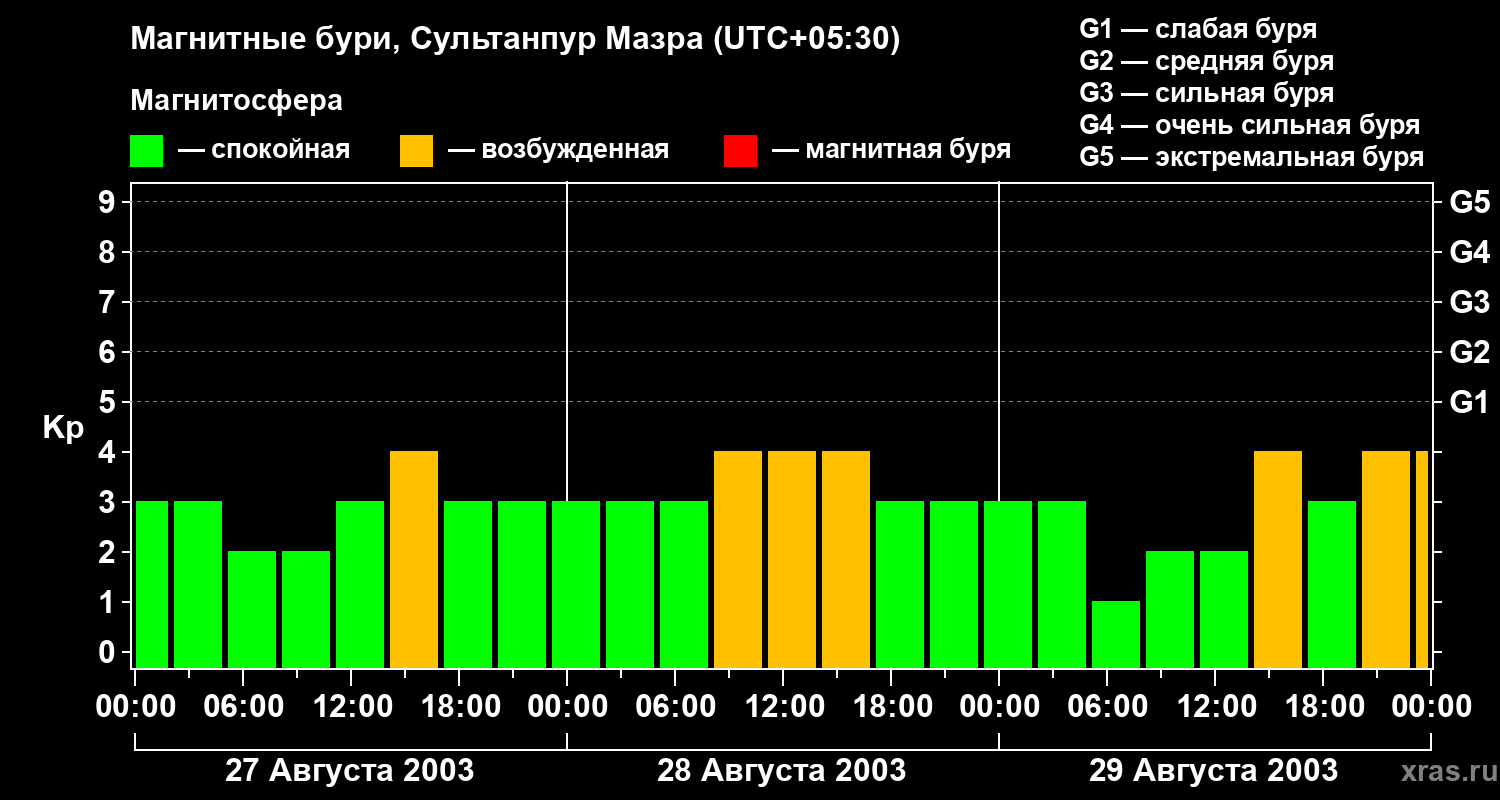Click the 00:00 label starting 28 August
This screenshot has width=1500, height=800.
pos(567,707)
